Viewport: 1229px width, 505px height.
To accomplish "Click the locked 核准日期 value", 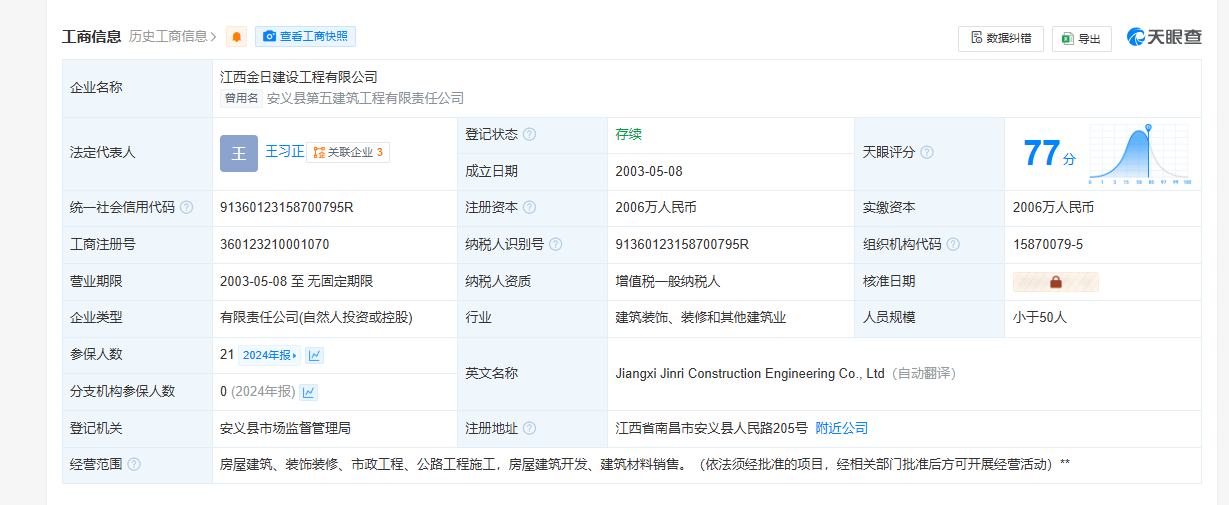I will (1056, 282).
